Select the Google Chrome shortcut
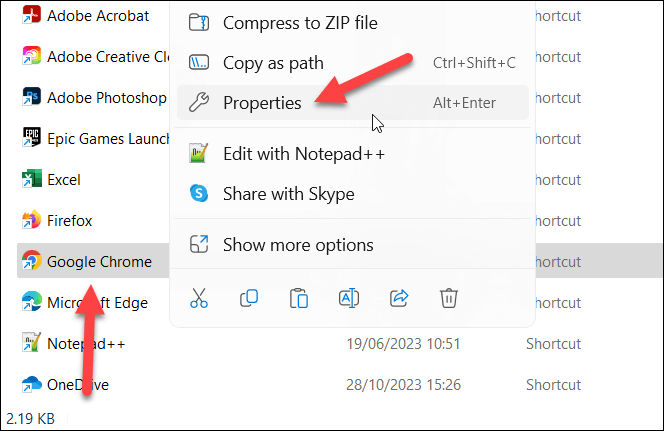 pyautogui.click(x=99, y=262)
